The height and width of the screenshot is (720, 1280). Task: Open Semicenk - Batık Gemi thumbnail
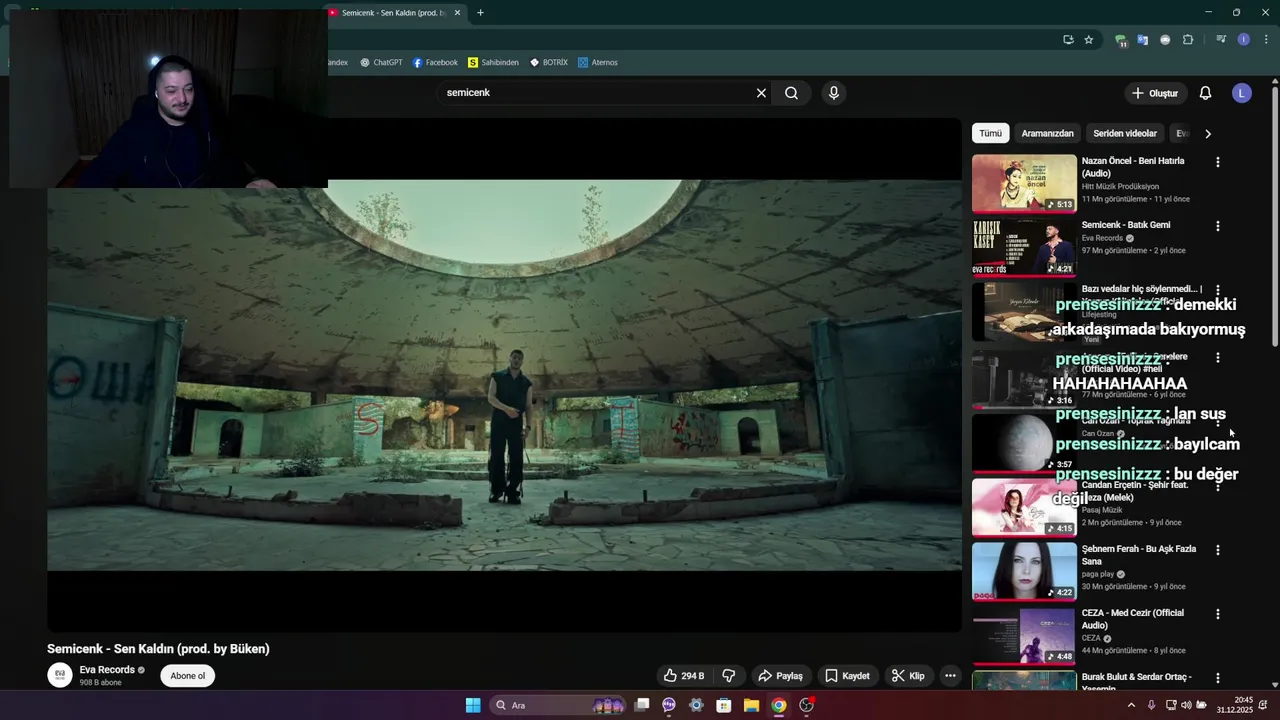(1024, 248)
